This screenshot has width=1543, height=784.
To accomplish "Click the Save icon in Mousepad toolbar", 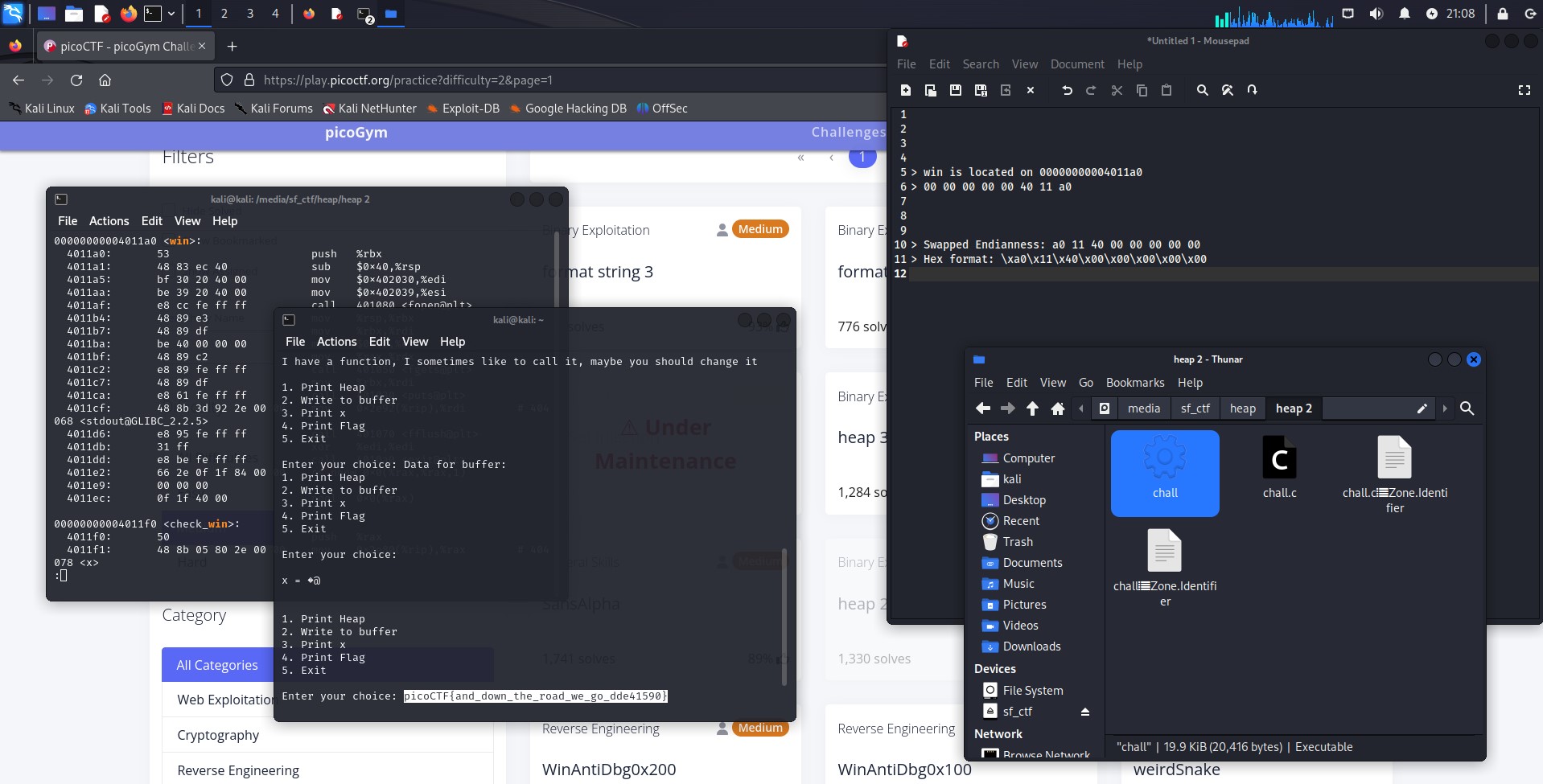I will click(x=956, y=90).
